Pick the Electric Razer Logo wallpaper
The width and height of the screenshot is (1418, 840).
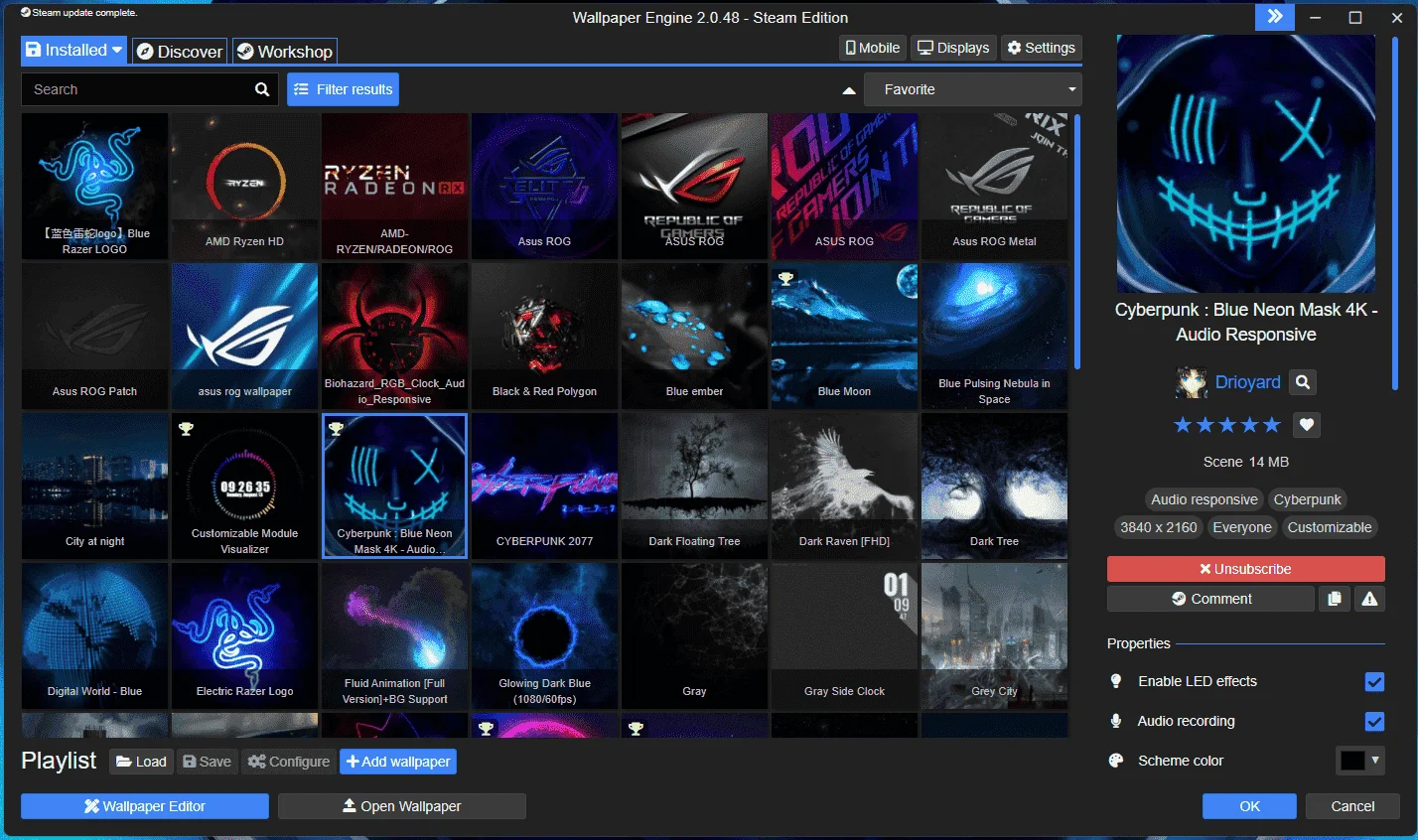point(245,636)
